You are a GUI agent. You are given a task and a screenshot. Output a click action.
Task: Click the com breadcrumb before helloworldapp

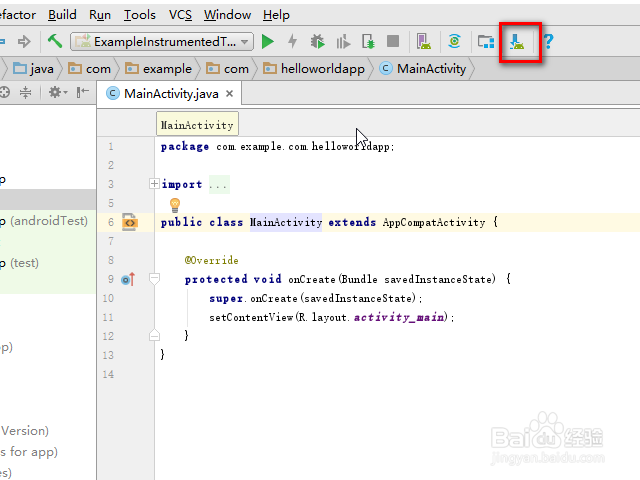pos(227,69)
